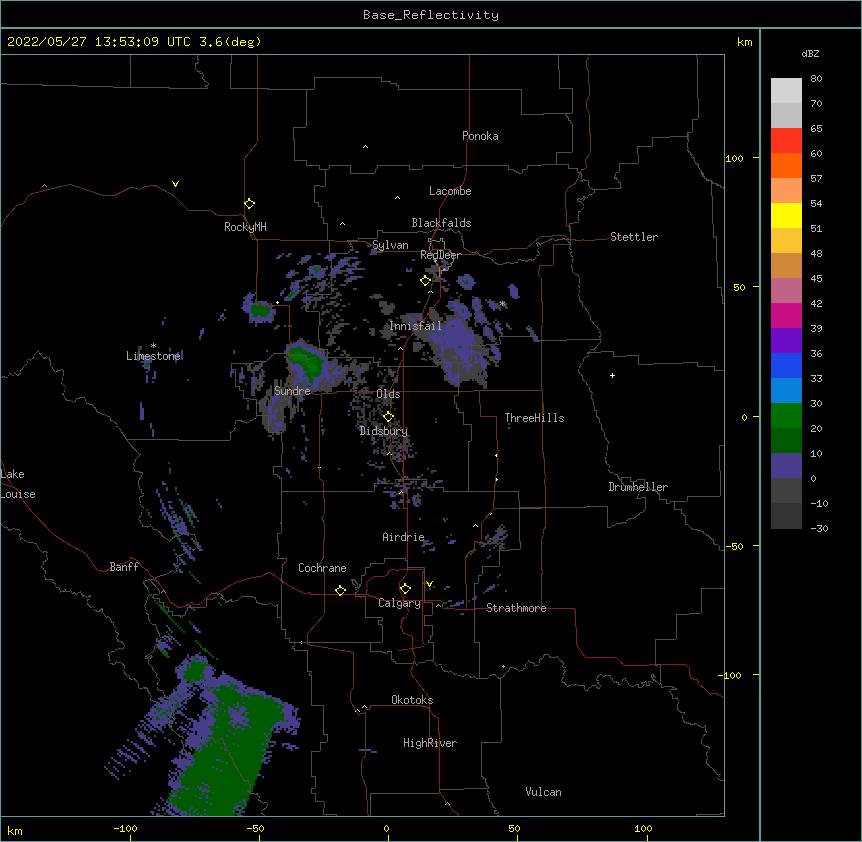Select the HighRiver label

point(430,743)
